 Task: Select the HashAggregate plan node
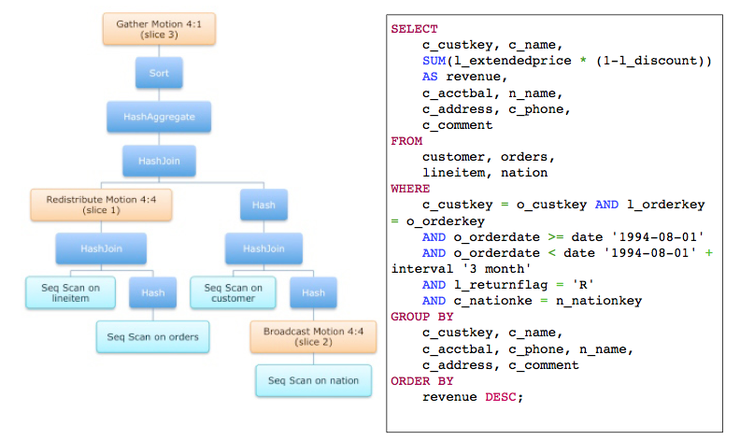point(159,117)
